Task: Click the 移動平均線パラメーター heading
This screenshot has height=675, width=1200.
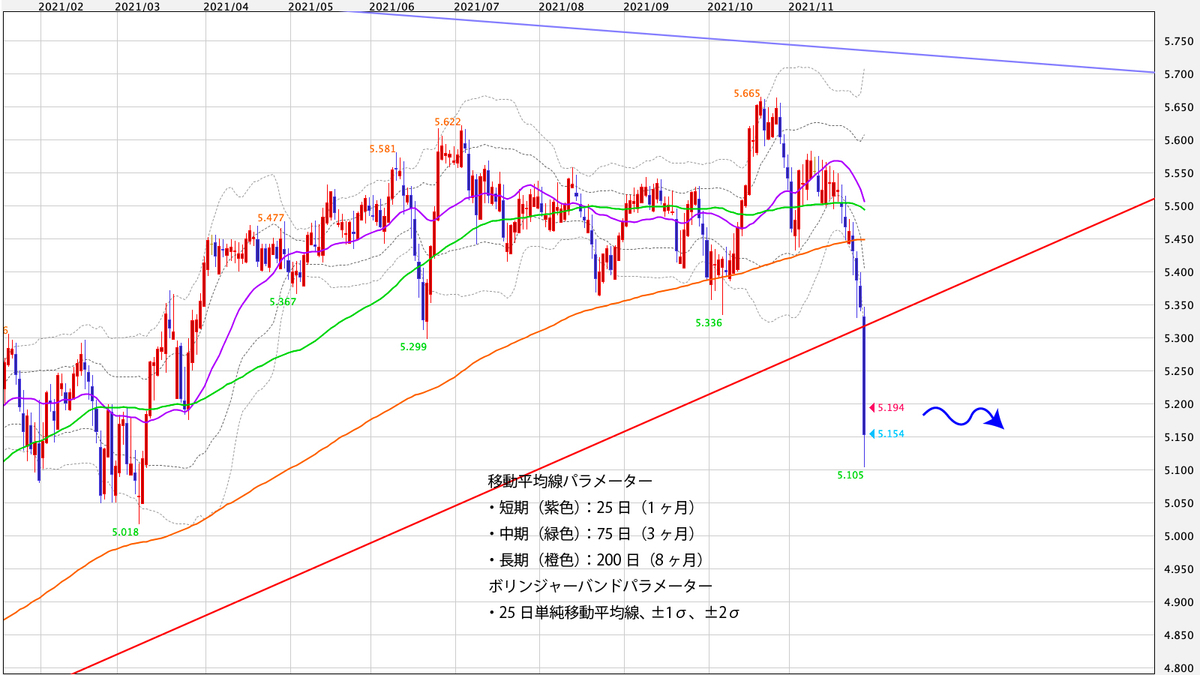Action: coord(571,481)
